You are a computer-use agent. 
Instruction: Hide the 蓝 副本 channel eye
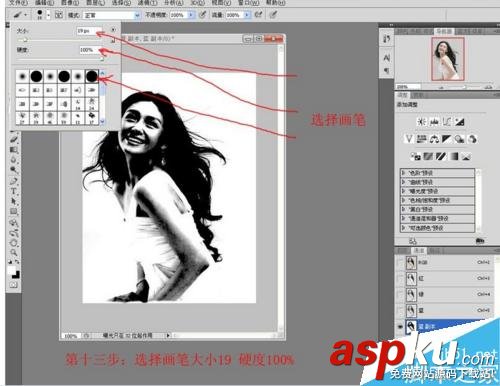pyautogui.click(x=400, y=326)
